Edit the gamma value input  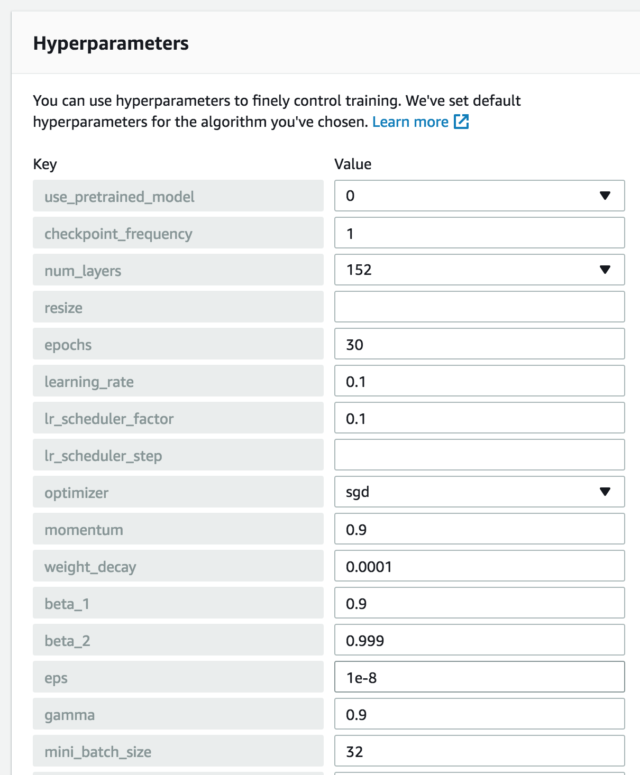479,714
